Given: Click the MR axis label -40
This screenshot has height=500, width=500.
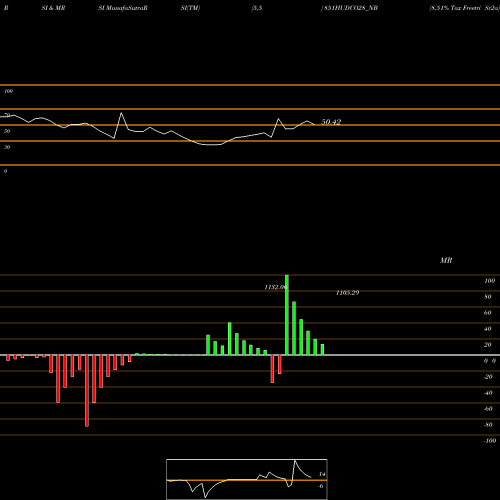Looking at the screenshot, I should (488, 393).
